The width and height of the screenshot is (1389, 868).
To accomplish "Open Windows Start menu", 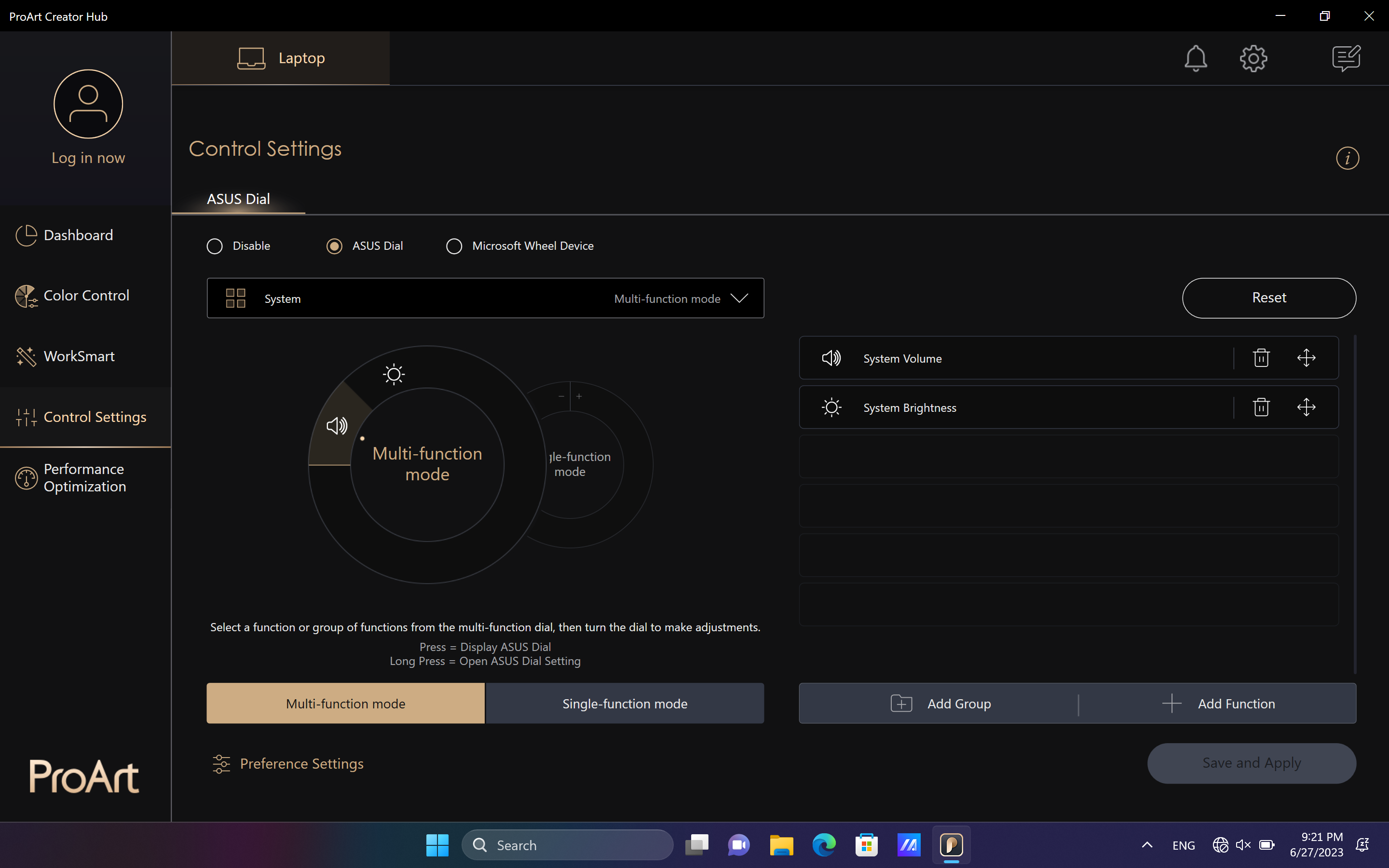I will (437, 845).
